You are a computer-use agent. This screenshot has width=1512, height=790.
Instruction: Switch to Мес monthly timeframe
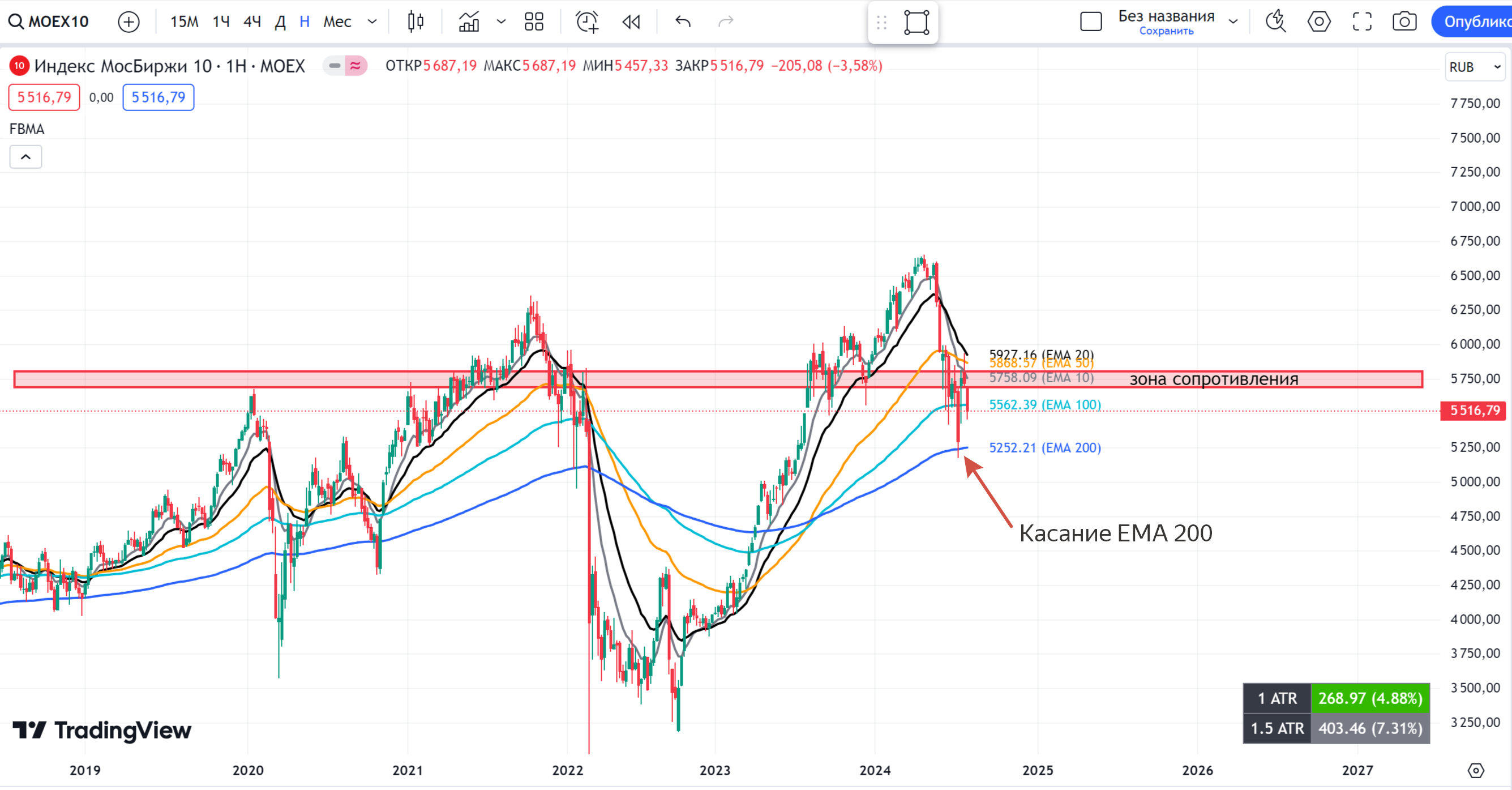pyautogui.click(x=337, y=22)
